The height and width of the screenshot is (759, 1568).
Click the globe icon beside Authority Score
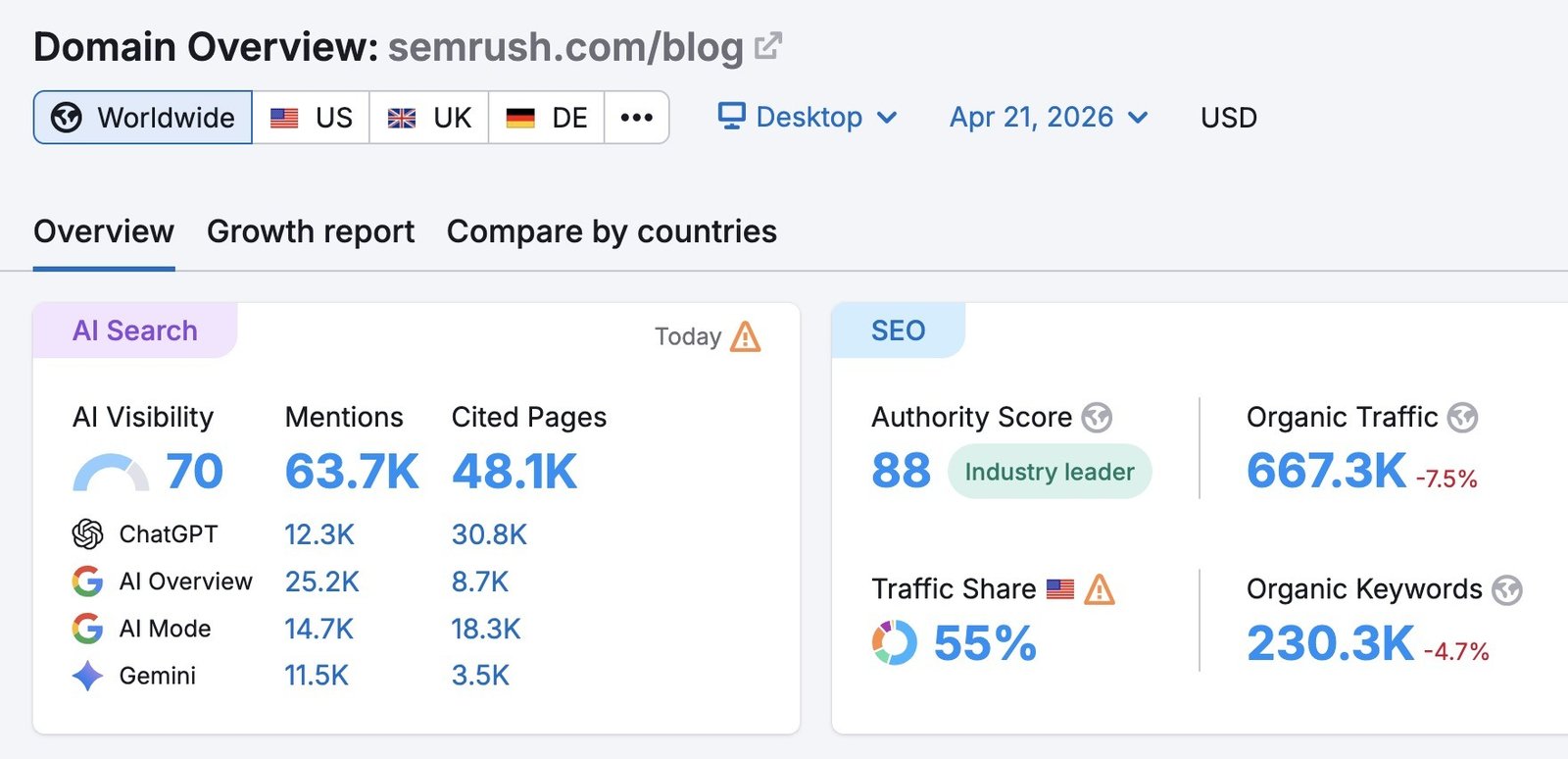coord(1097,418)
